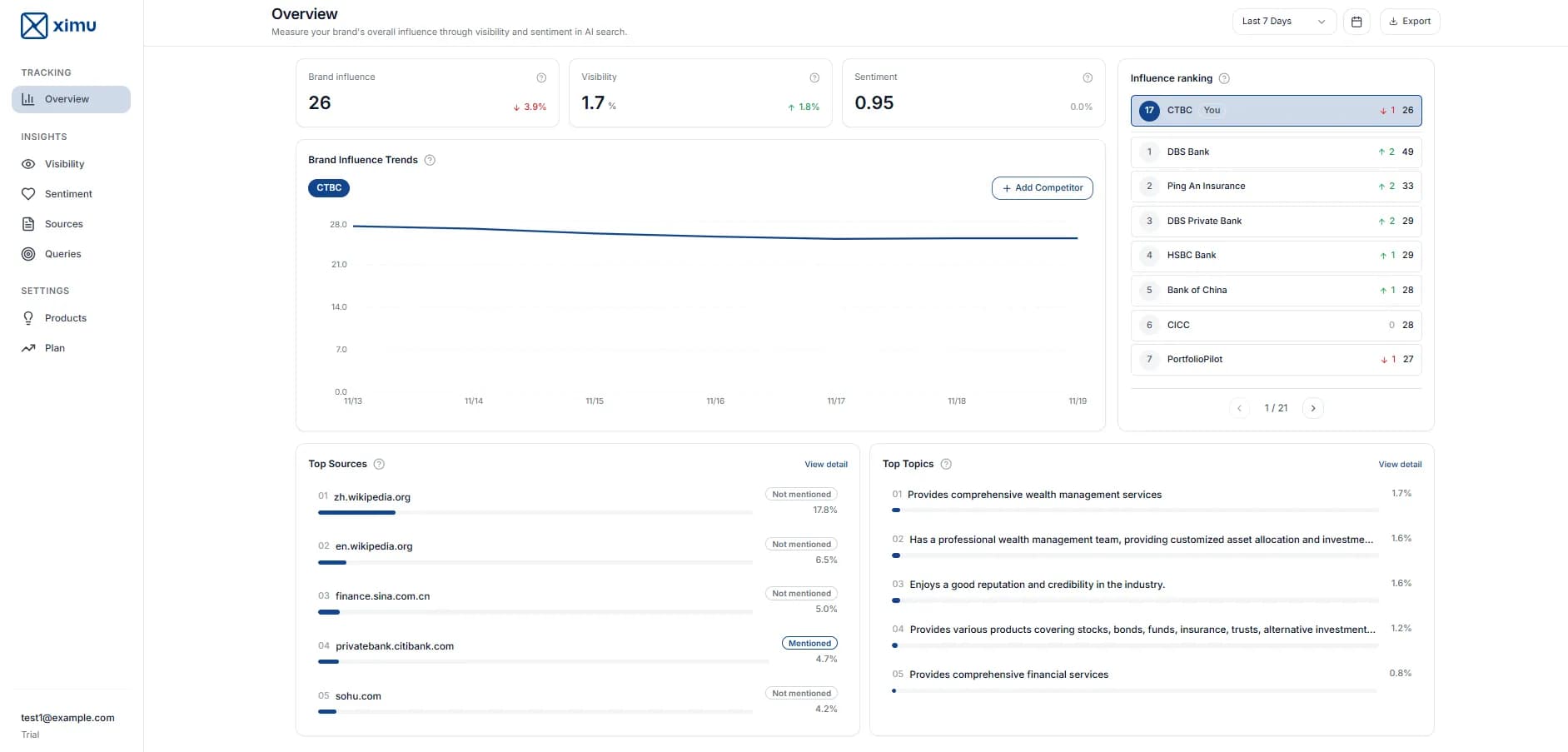The height and width of the screenshot is (752, 1568).
Task: Select the CTBC chip in Brand Influence Trends
Action: pos(328,188)
